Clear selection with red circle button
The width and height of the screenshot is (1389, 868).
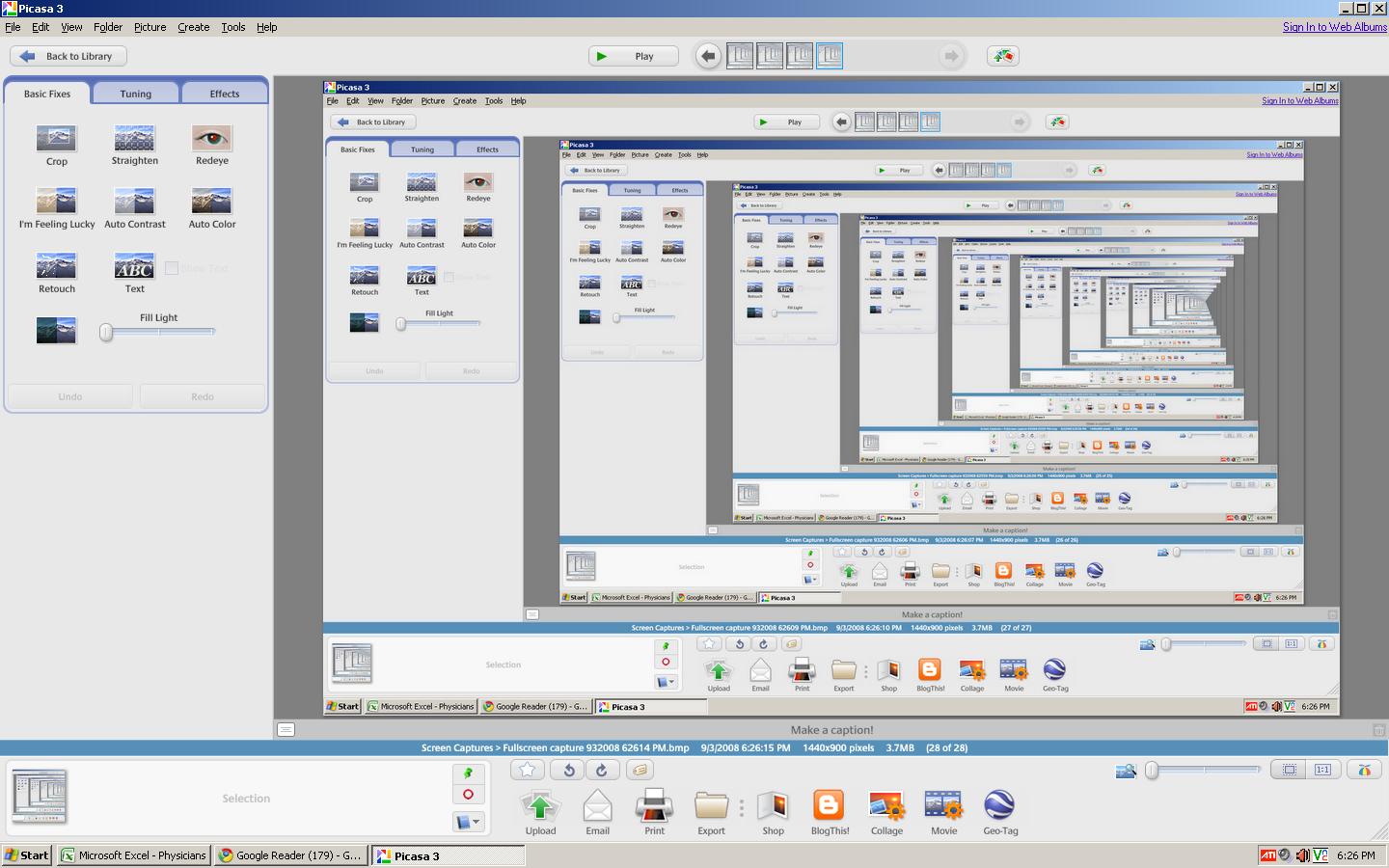[x=468, y=795]
